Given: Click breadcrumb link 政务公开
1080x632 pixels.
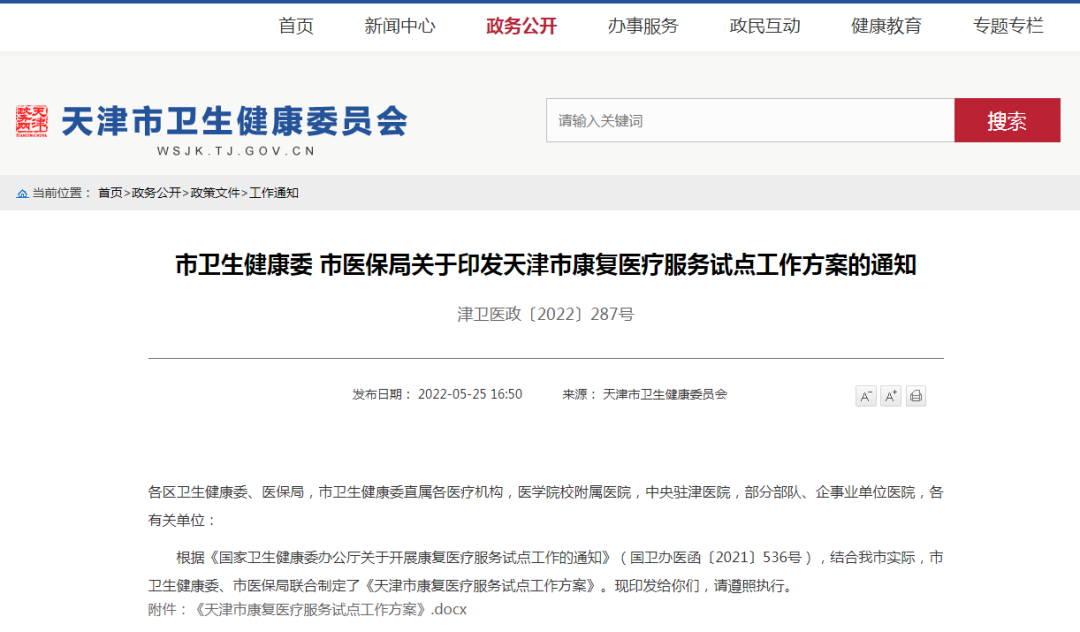Looking at the screenshot, I should 156,193.
